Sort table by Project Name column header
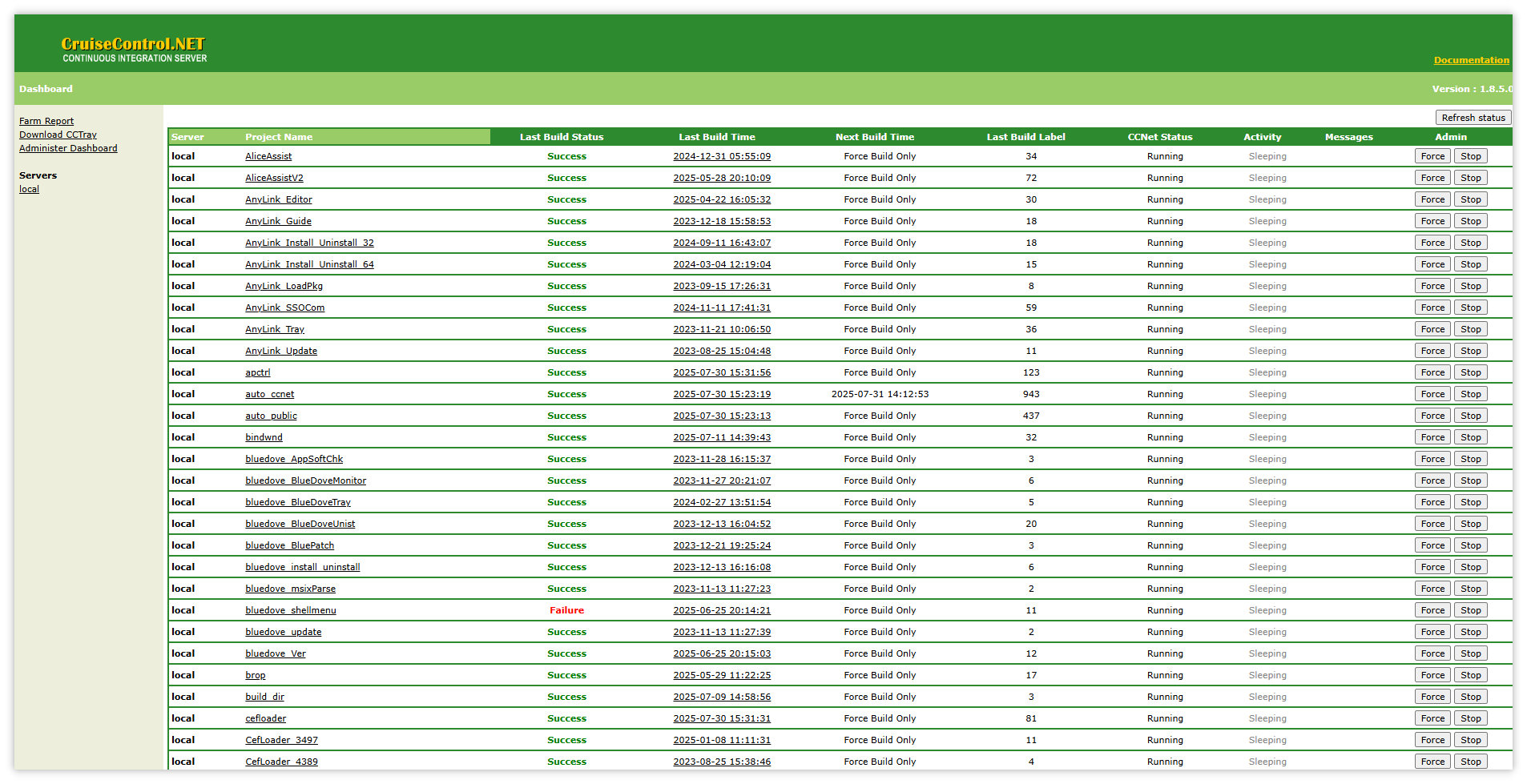The image size is (1527, 784). click(279, 137)
